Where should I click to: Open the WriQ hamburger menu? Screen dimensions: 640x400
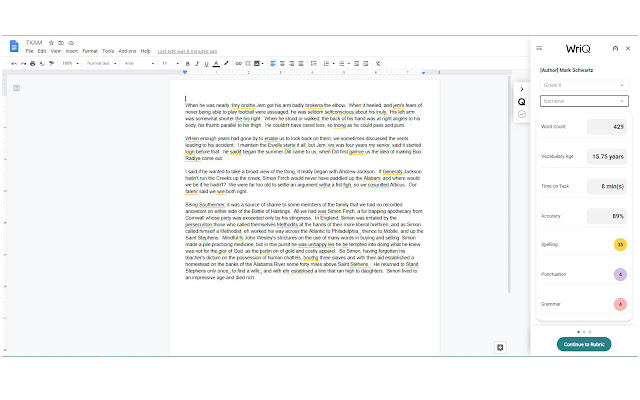click(540, 48)
